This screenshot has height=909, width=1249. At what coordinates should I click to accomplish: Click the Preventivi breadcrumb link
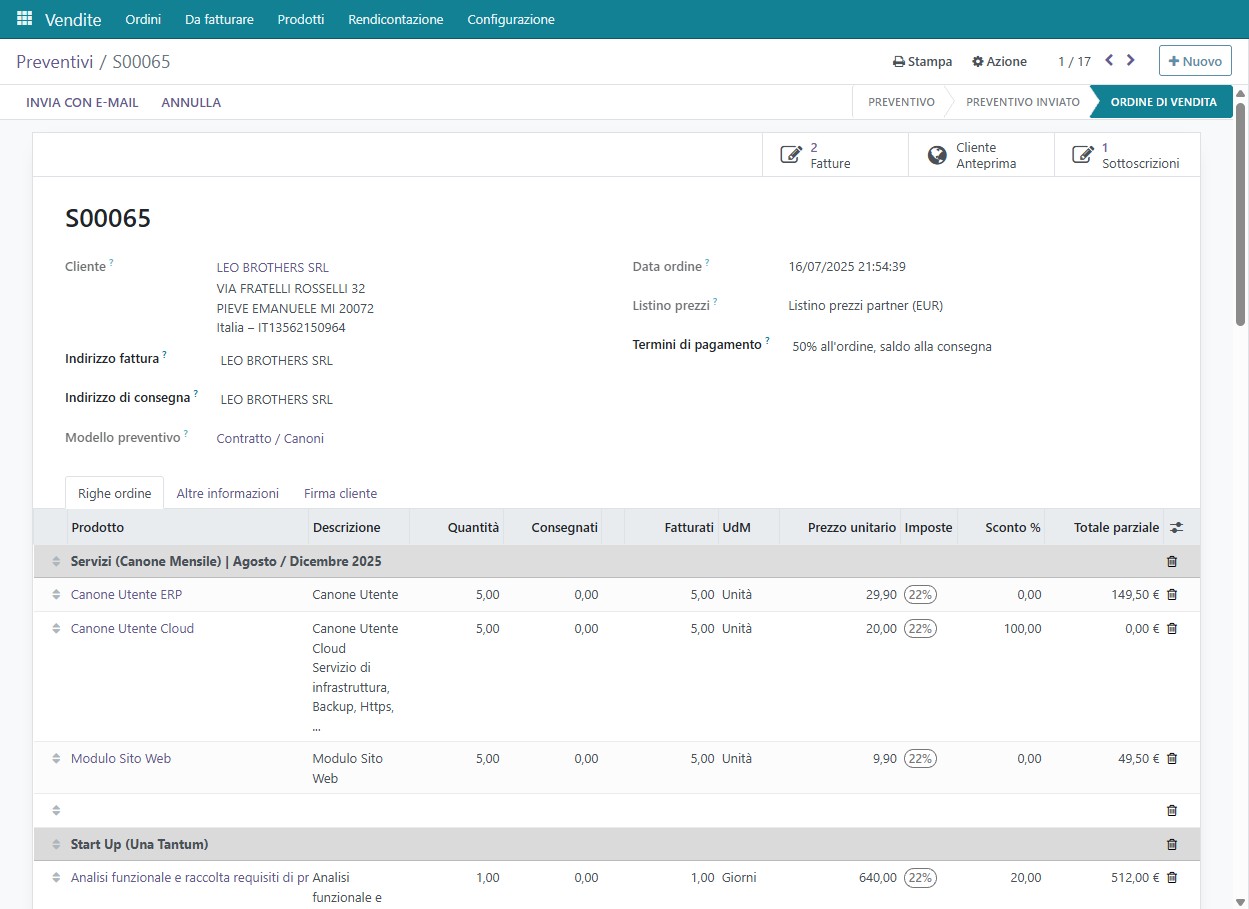54,62
